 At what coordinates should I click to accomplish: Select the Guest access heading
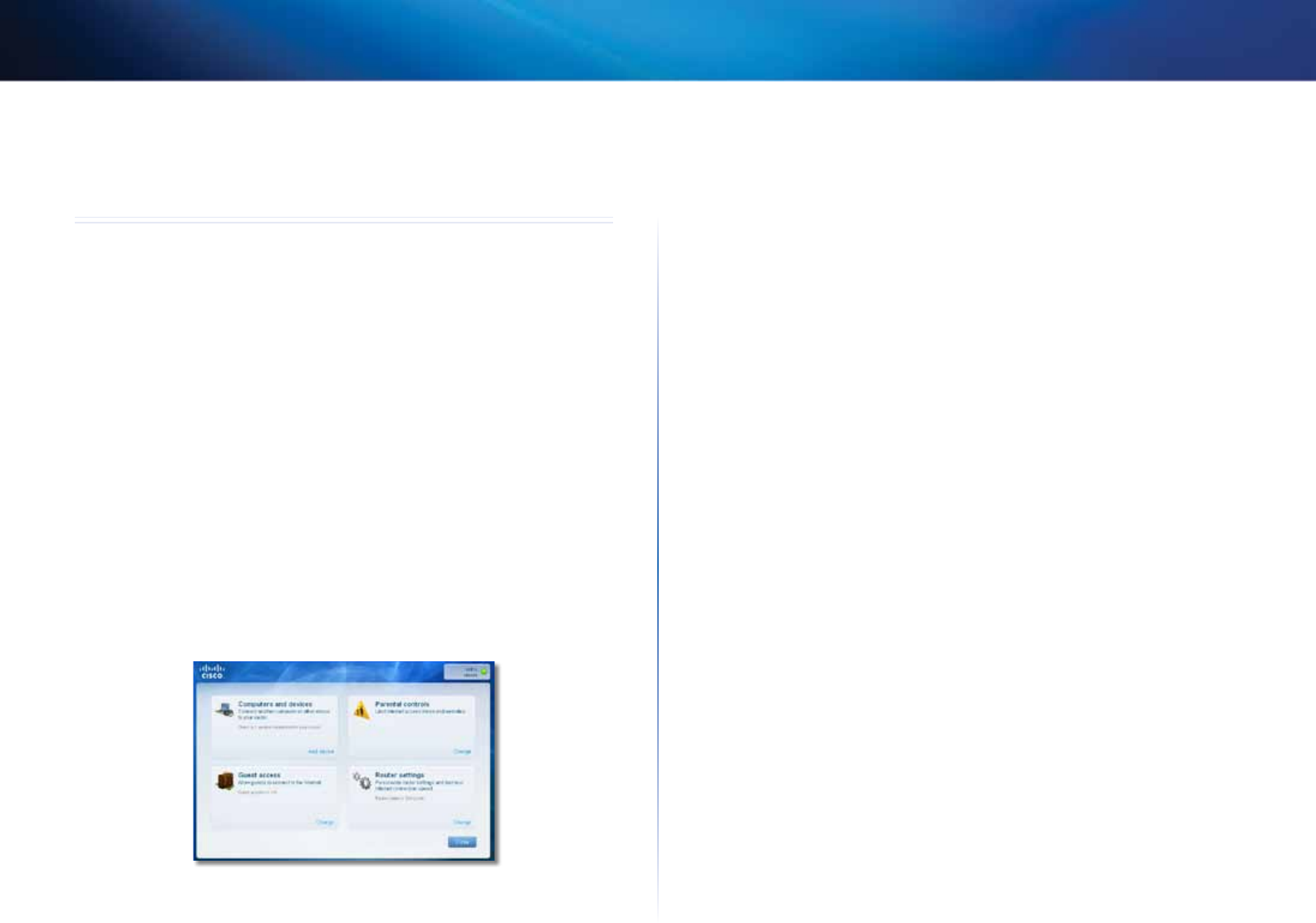point(259,775)
